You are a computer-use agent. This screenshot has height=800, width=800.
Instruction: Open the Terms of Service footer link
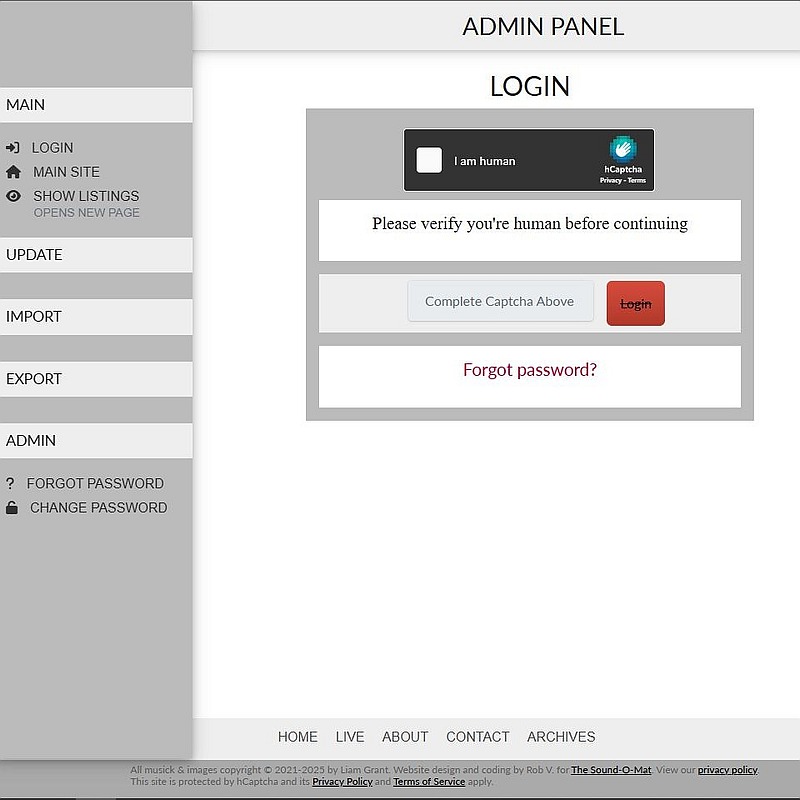429,782
